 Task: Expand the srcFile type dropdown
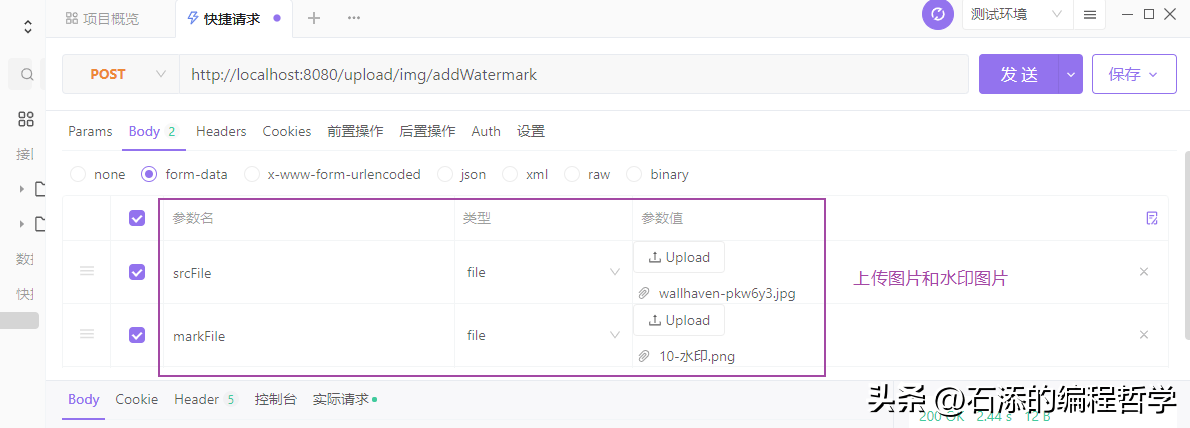[614, 272]
